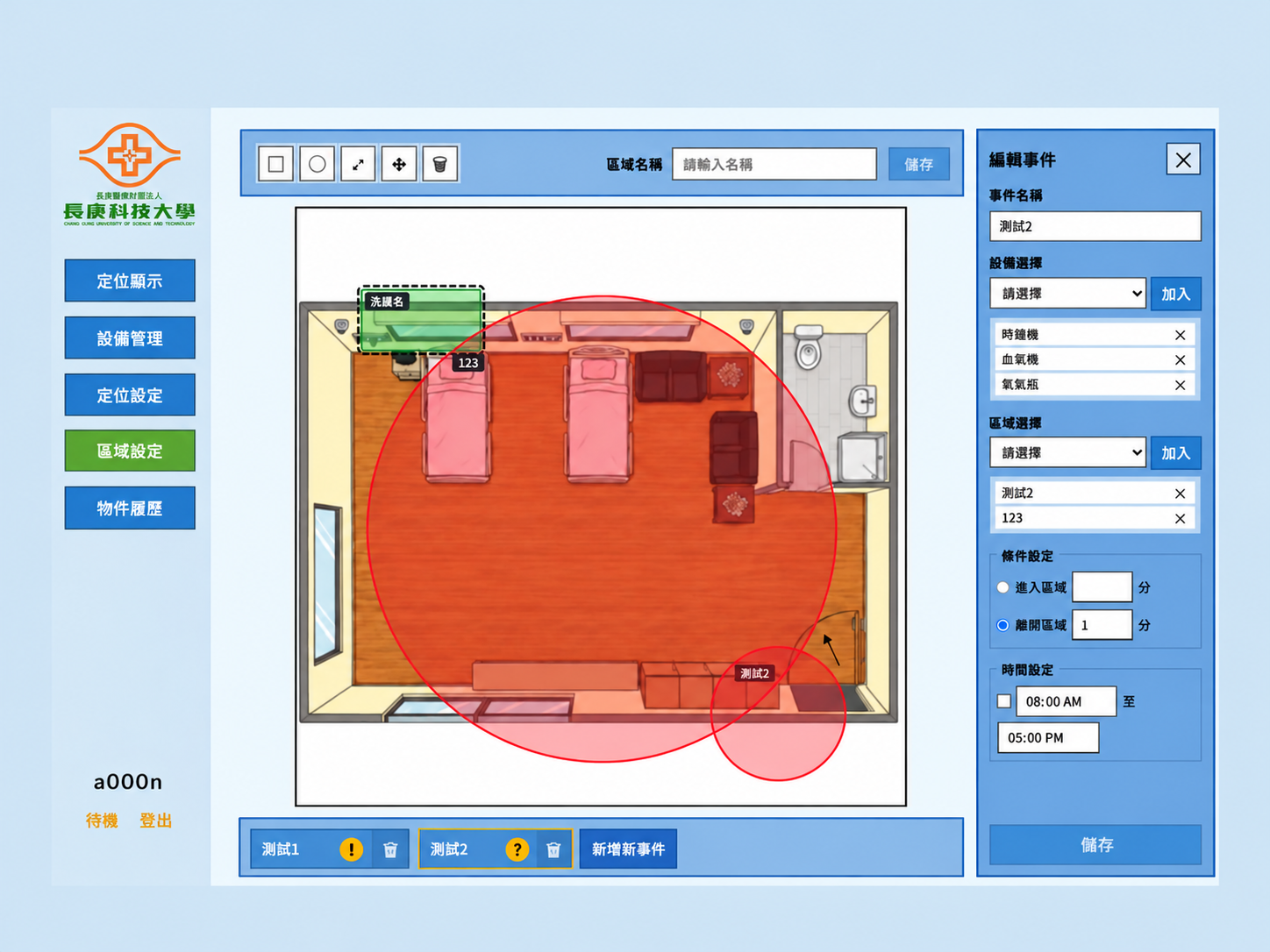Select the 離開區域 radio option
Viewport: 1270px width, 952px height.
[1003, 625]
